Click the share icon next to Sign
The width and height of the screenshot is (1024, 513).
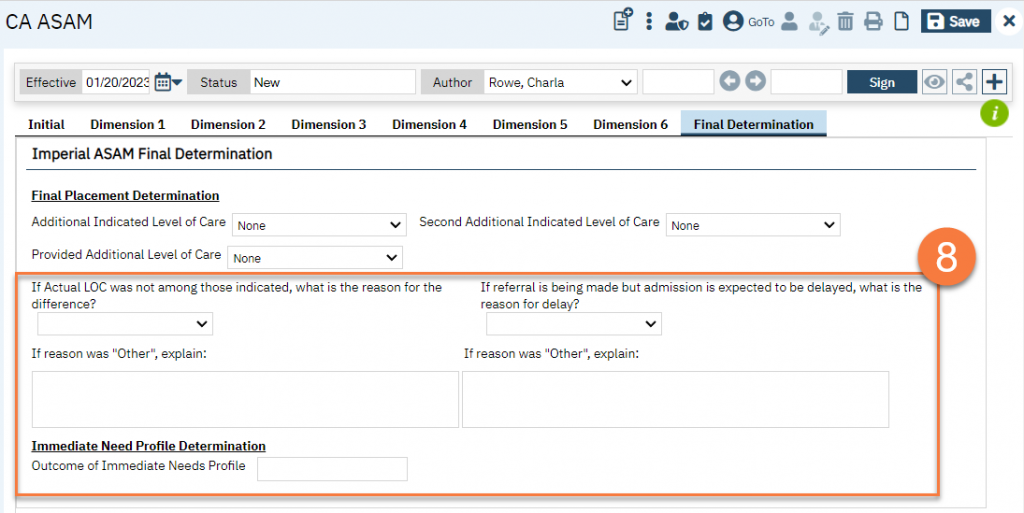(964, 82)
